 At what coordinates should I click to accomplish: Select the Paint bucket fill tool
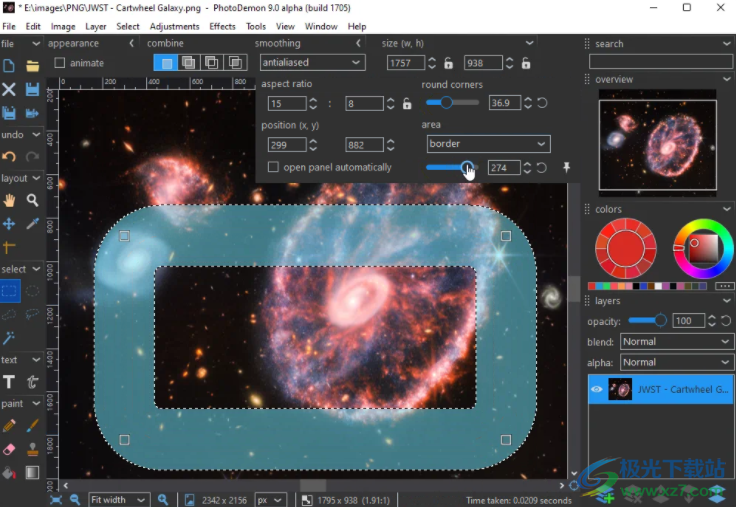(9, 472)
